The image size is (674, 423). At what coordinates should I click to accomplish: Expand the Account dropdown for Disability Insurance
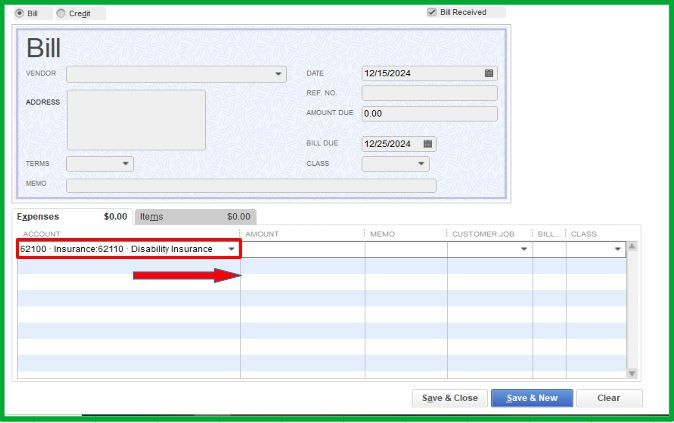pyautogui.click(x=231, y=249)
